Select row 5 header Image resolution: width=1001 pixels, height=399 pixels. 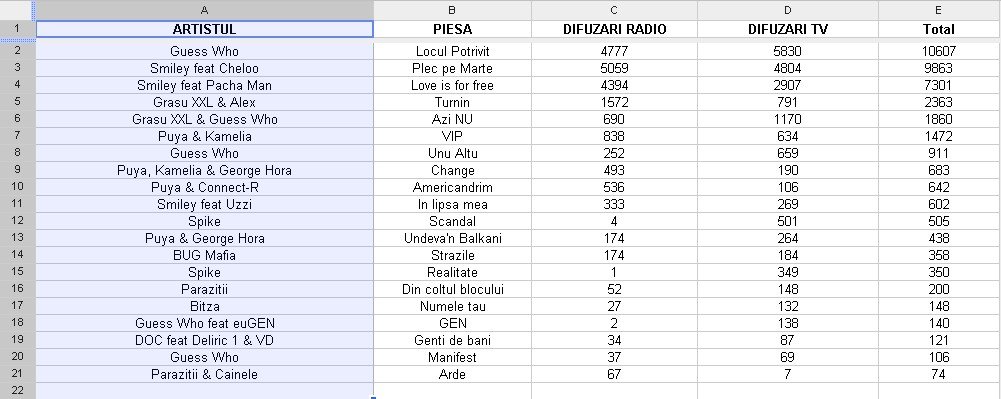(17, 102)
